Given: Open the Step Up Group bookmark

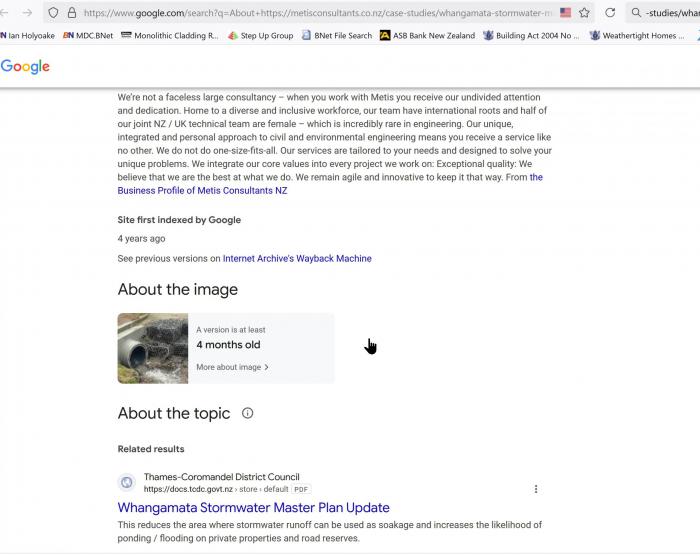Looking at the screenshot, I should [x=260, y=35].
